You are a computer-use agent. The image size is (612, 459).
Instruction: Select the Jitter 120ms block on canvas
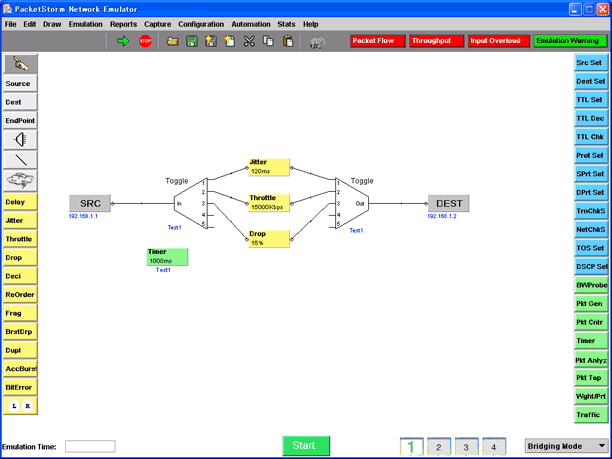pyautogui.click(x=269, y=167)
